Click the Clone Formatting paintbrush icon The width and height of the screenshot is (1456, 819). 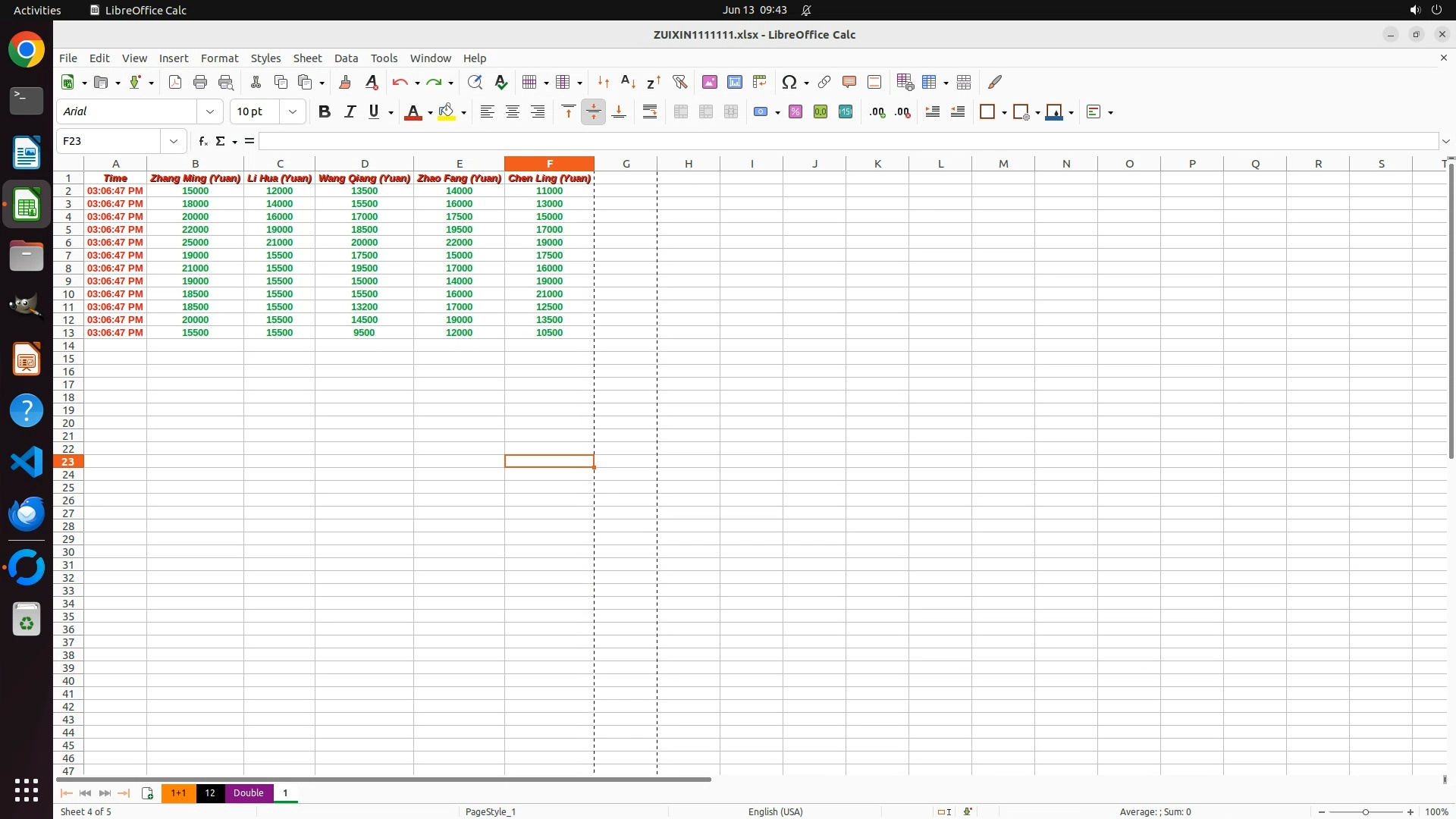click(x=345, y=82)
